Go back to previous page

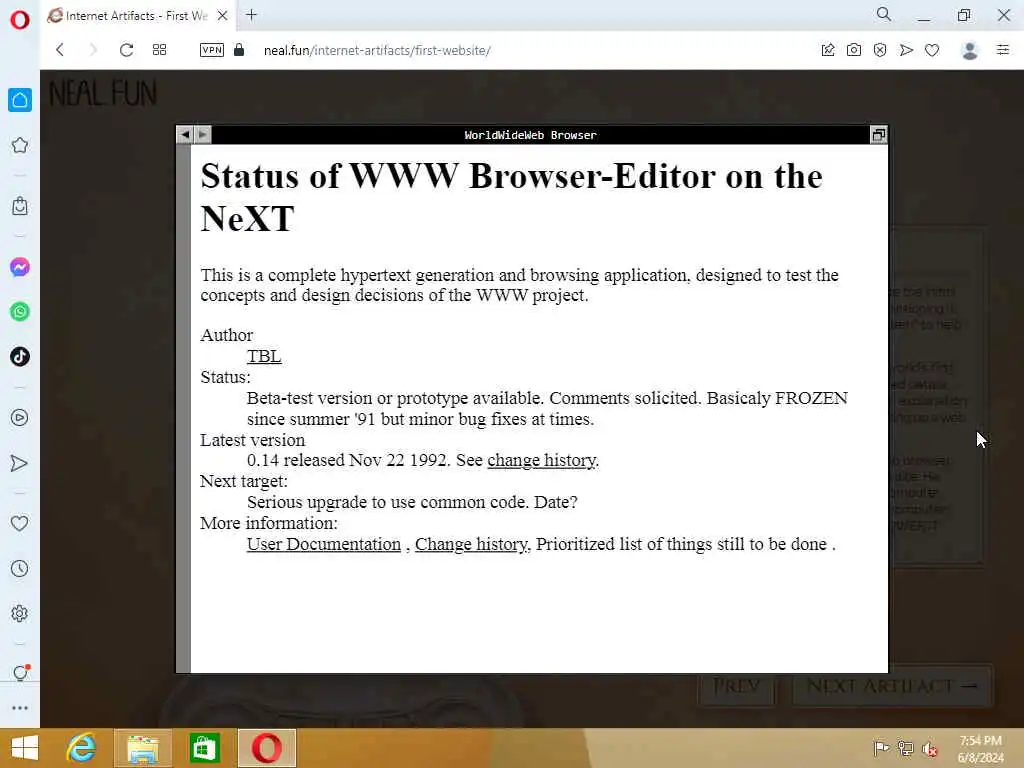tap(60, 50)
